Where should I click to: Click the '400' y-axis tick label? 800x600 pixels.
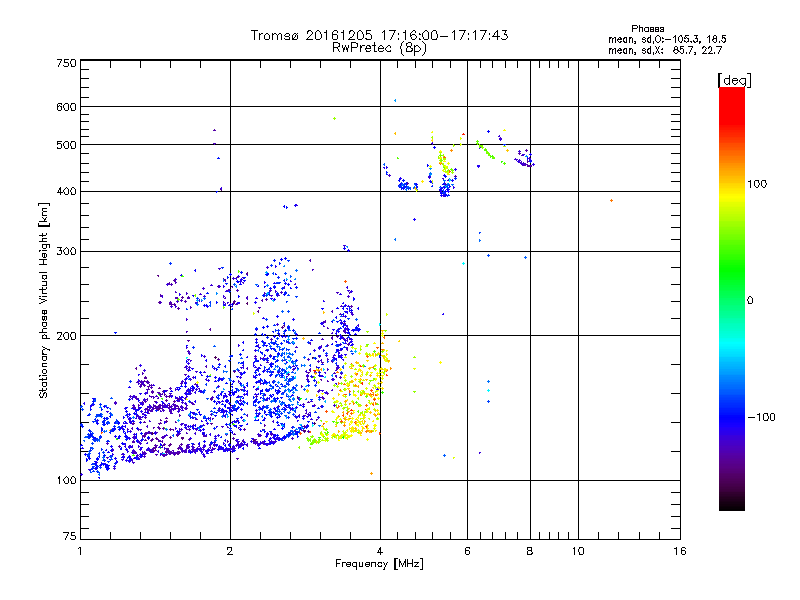[x=67, y=191]
